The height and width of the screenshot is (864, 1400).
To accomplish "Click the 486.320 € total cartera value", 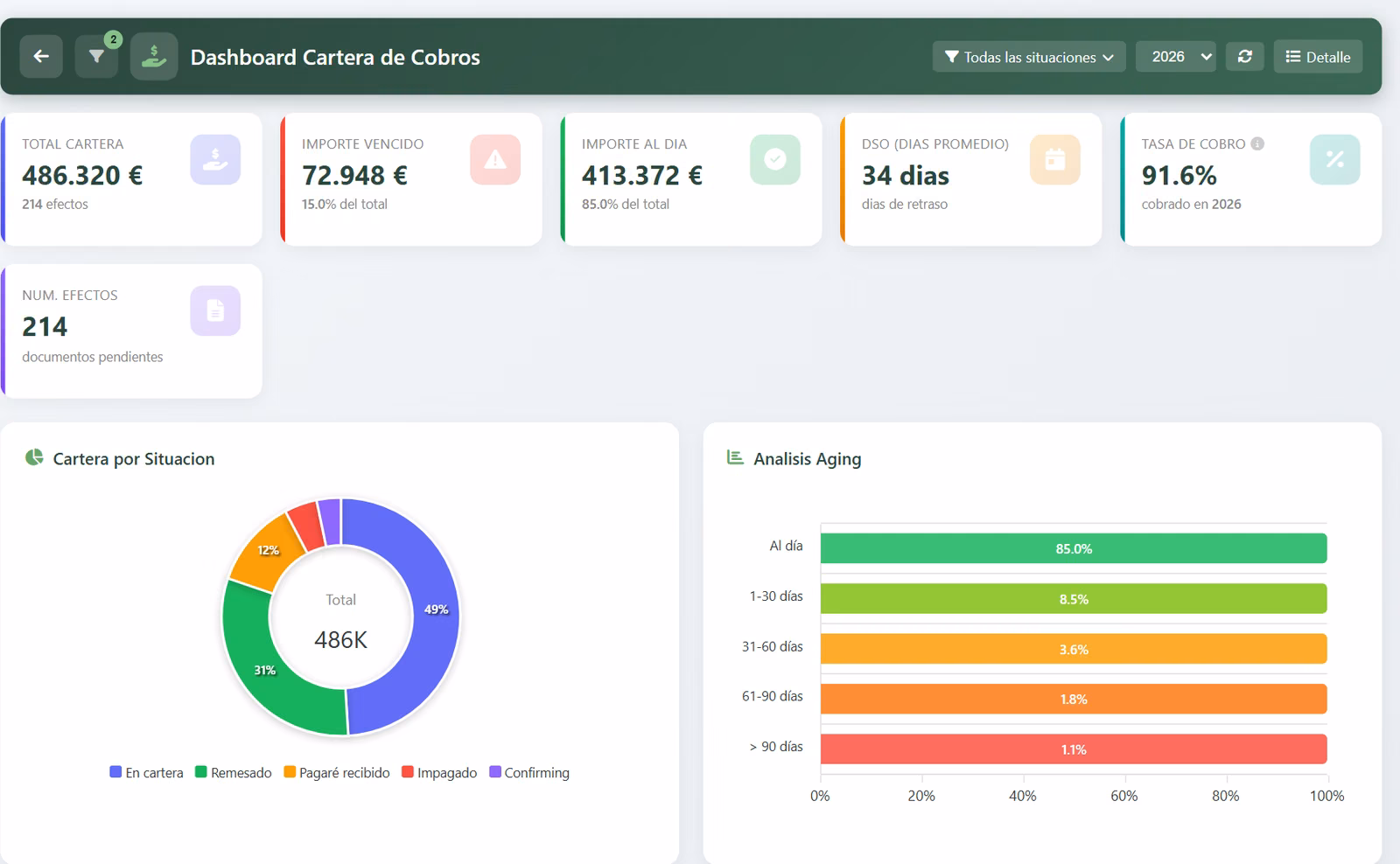I will pos(82,176).
